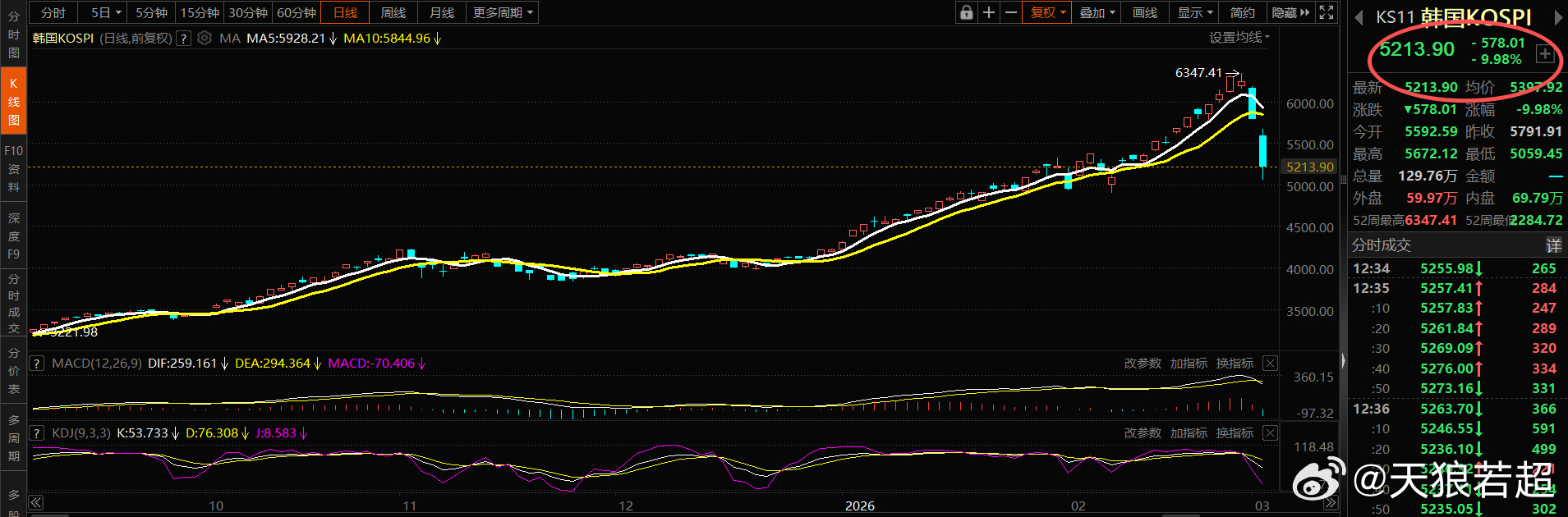Open help for 韩国KOSPI main chart
Screen dimensions: 1568x517
pos(183,38)
